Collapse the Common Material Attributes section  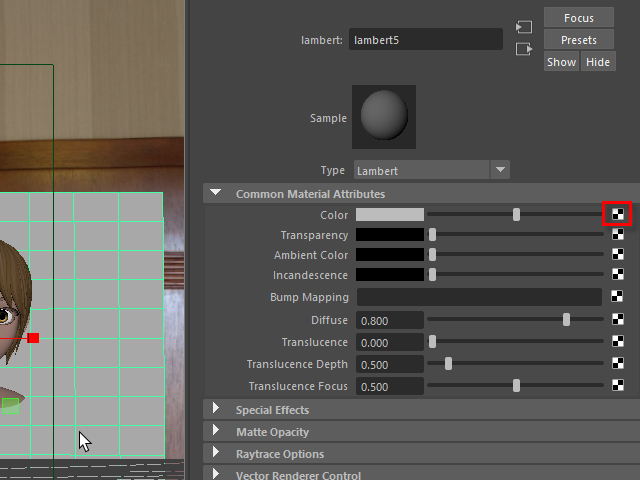point(216,194)
